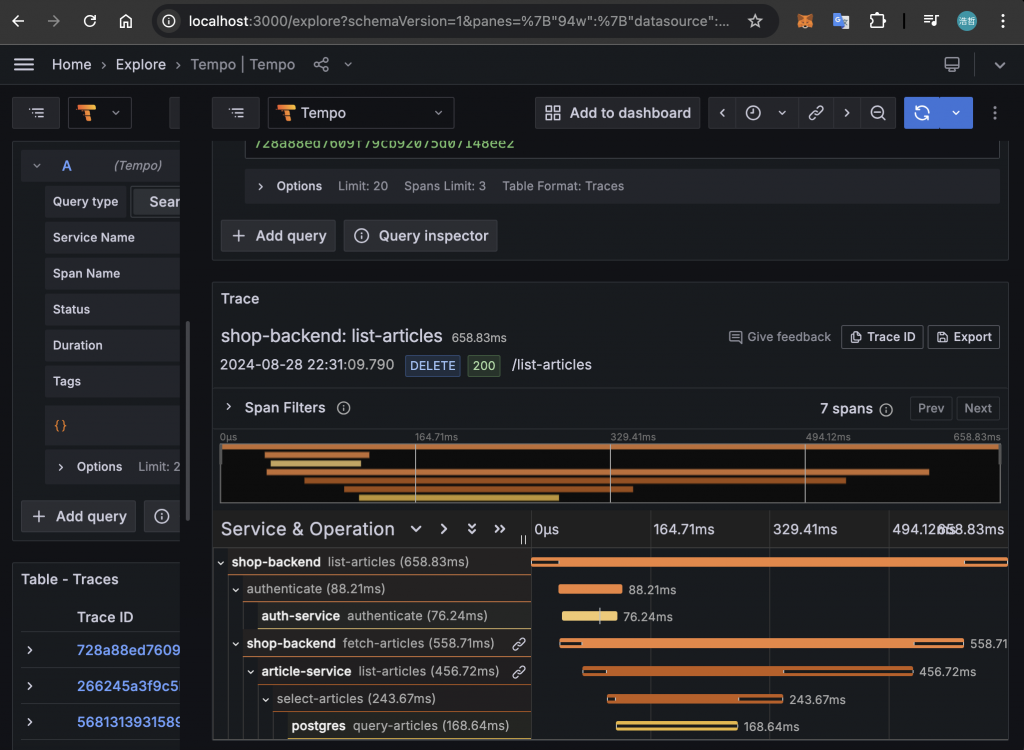Collapse top nav chevron at far right
This screenshot has height=750, width=1024.
pyautogui.click(x=999, y=65)
